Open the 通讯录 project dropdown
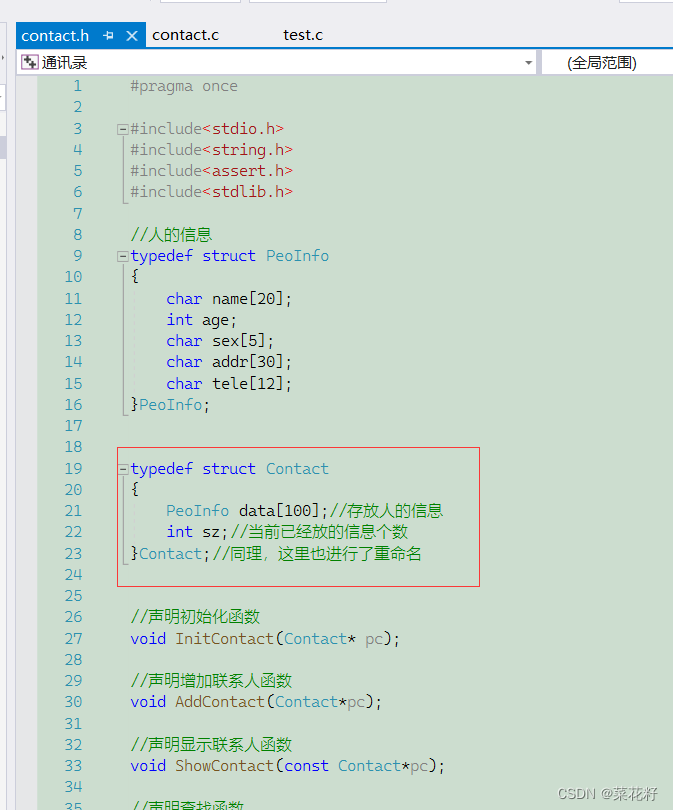The height and width of the screenshot is (810, 673). [x=528, y=63]
